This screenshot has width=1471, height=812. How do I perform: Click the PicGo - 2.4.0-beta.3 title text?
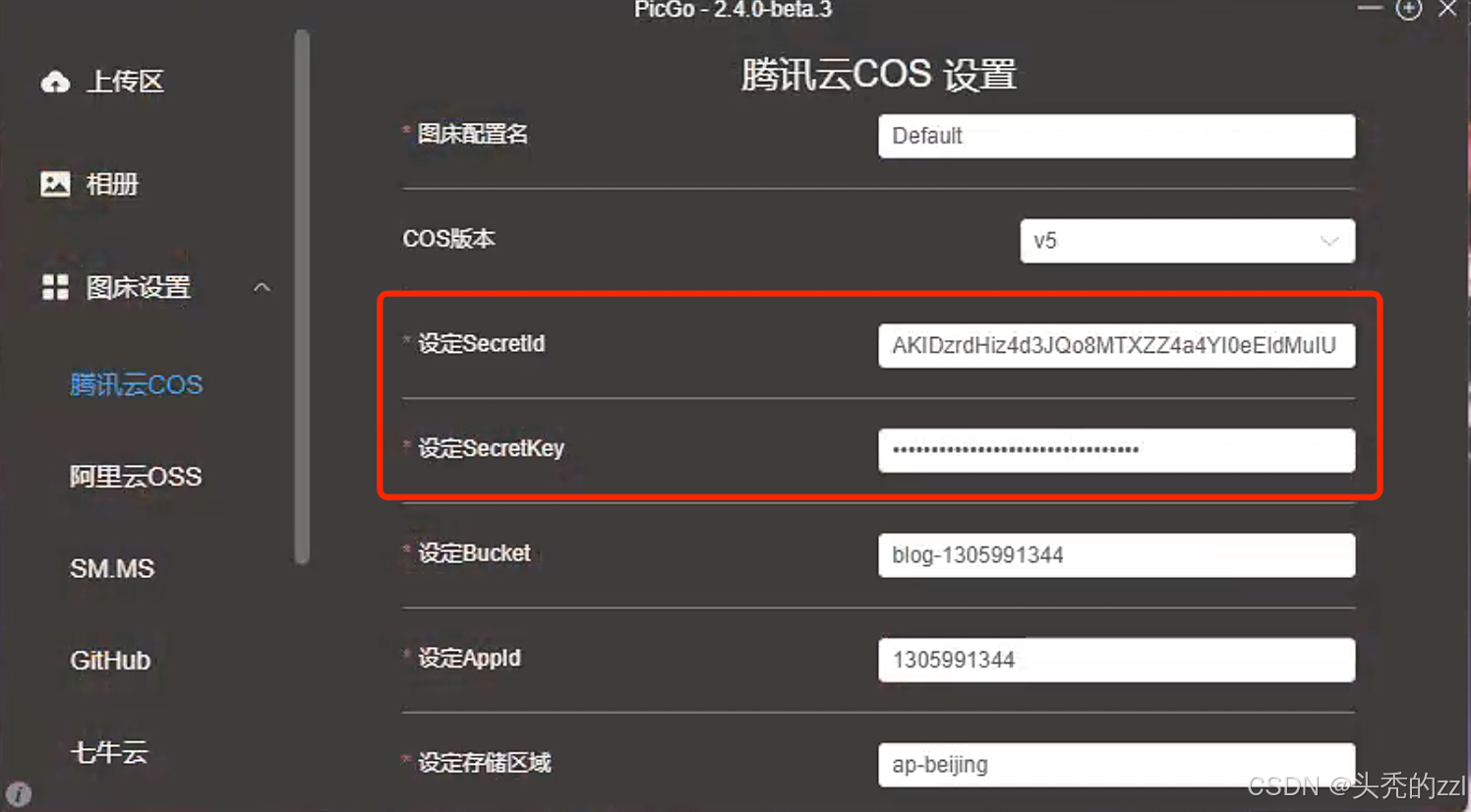(734, 10)
